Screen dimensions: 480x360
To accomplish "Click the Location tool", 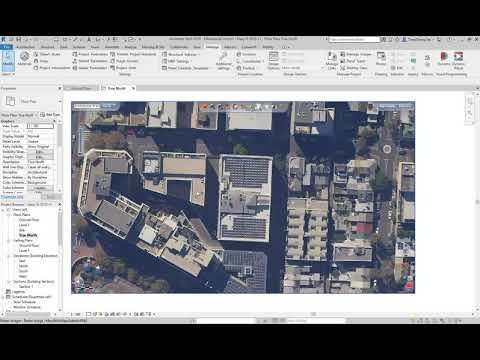I will pyautogui.click(x=246, y=54).
